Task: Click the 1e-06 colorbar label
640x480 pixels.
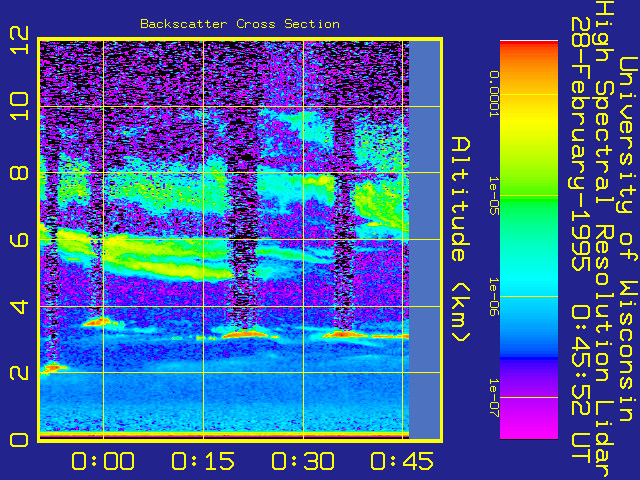Action: [494, 297]
